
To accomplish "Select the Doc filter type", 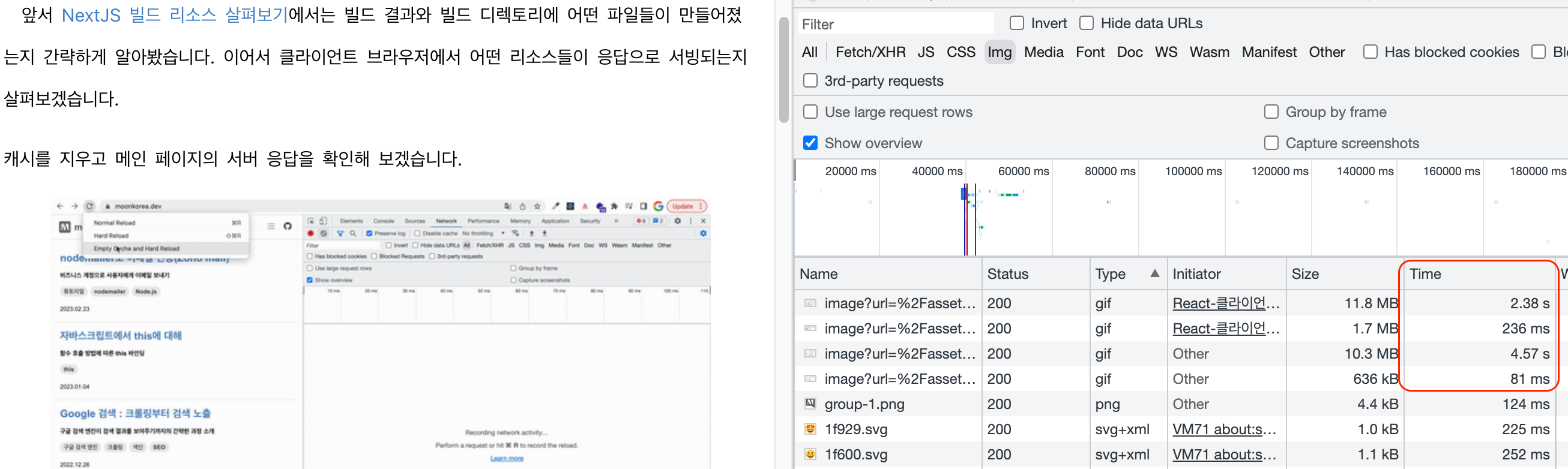I will click(x=1129, y=52).
